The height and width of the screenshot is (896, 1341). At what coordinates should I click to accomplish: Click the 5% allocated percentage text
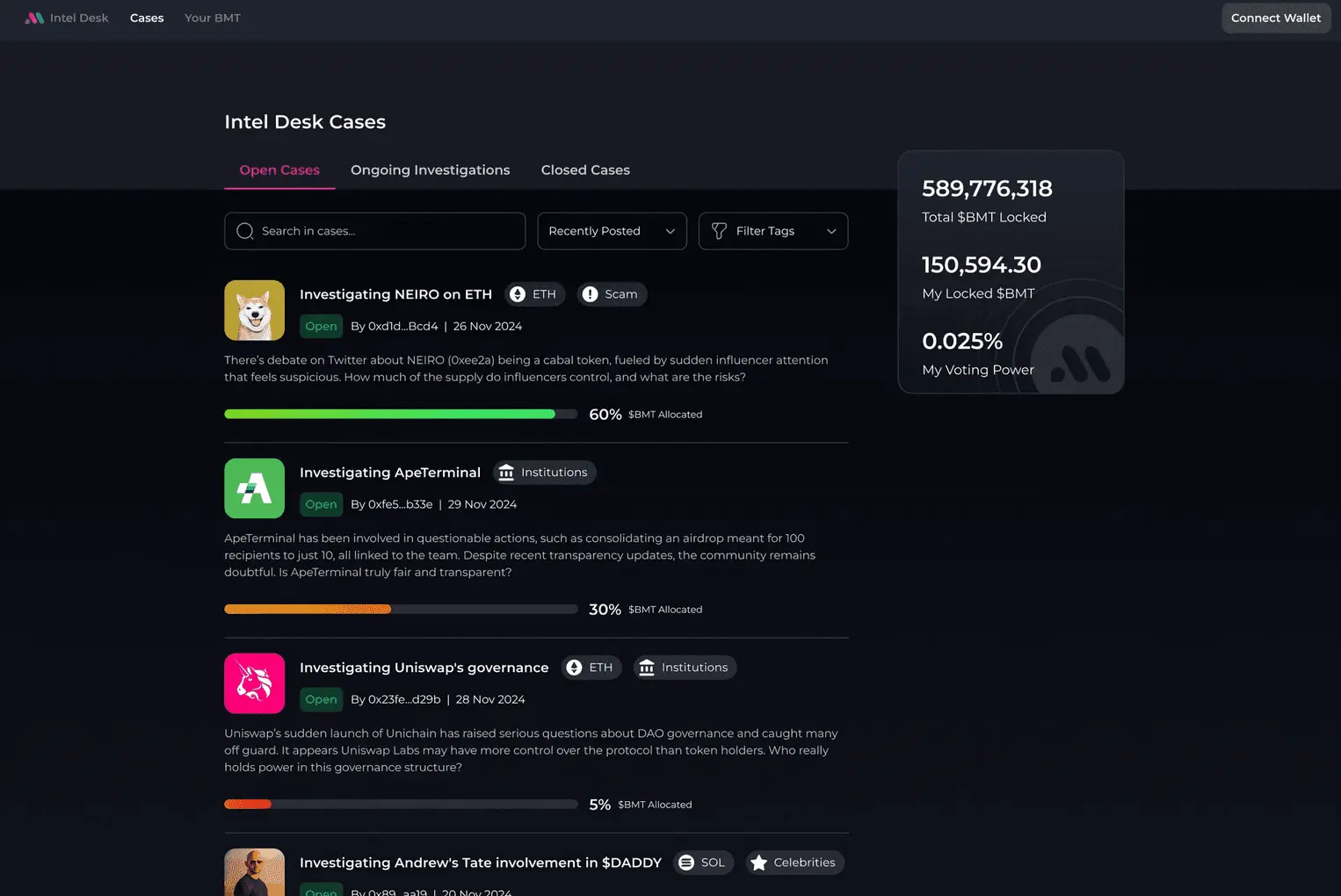(x=600, y=805)
